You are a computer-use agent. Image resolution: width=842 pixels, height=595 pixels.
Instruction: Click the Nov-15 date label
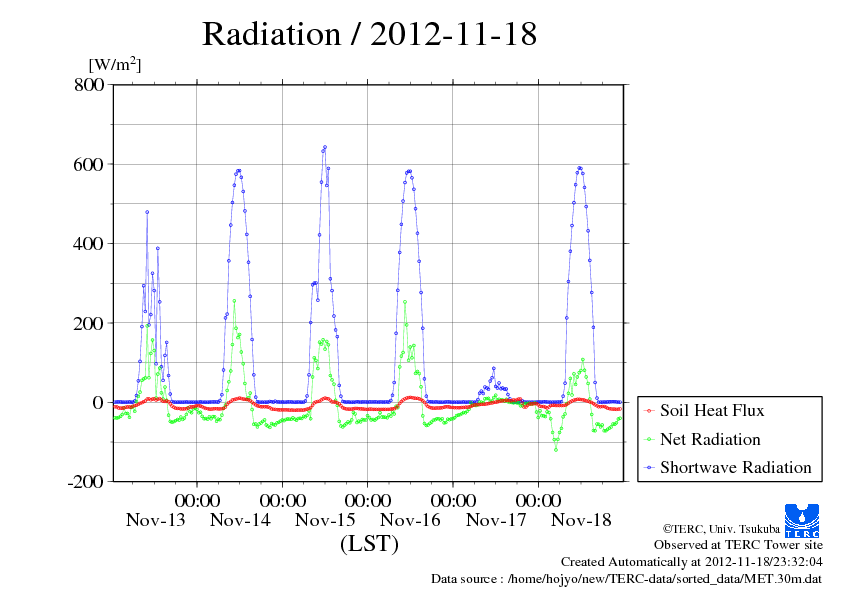(325, 520)
